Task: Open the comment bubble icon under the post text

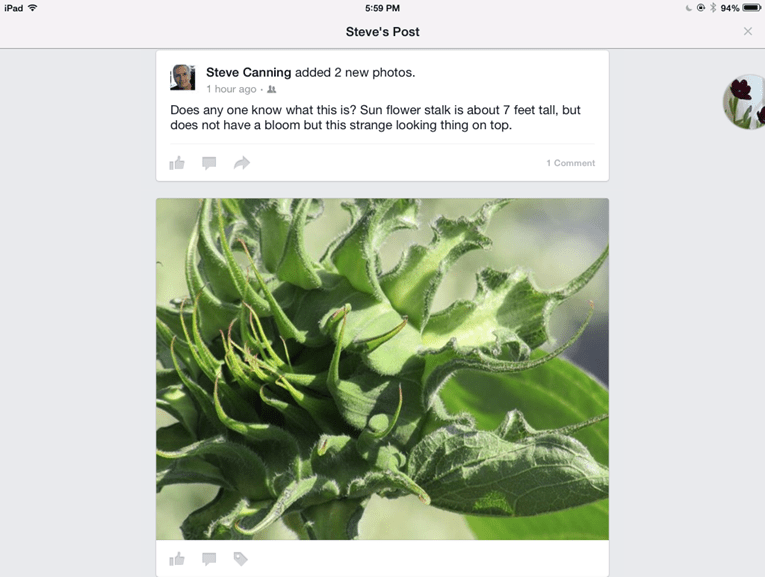Action: (209, 163)
